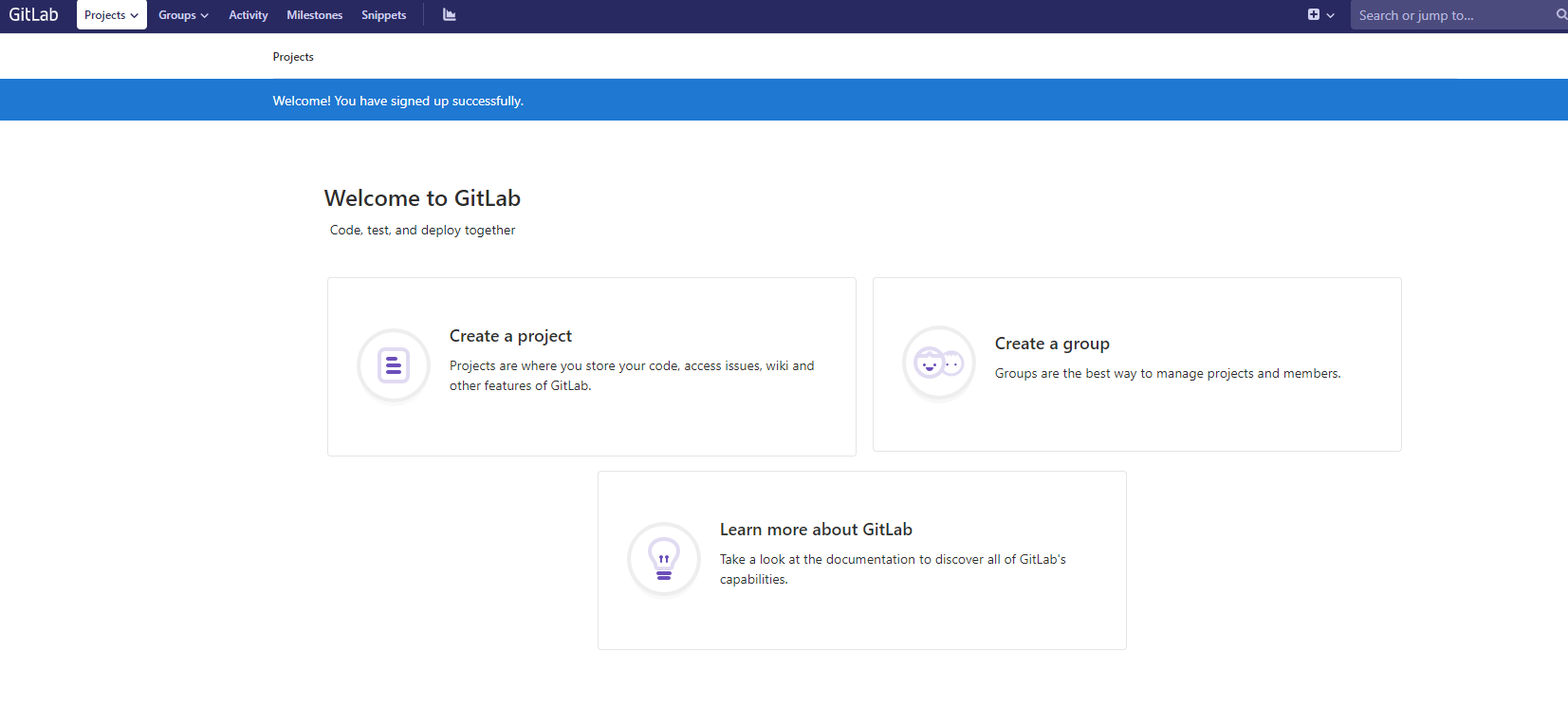Click the Projects breadcrumb
1568x708 pixels.
tap(293, 57)
